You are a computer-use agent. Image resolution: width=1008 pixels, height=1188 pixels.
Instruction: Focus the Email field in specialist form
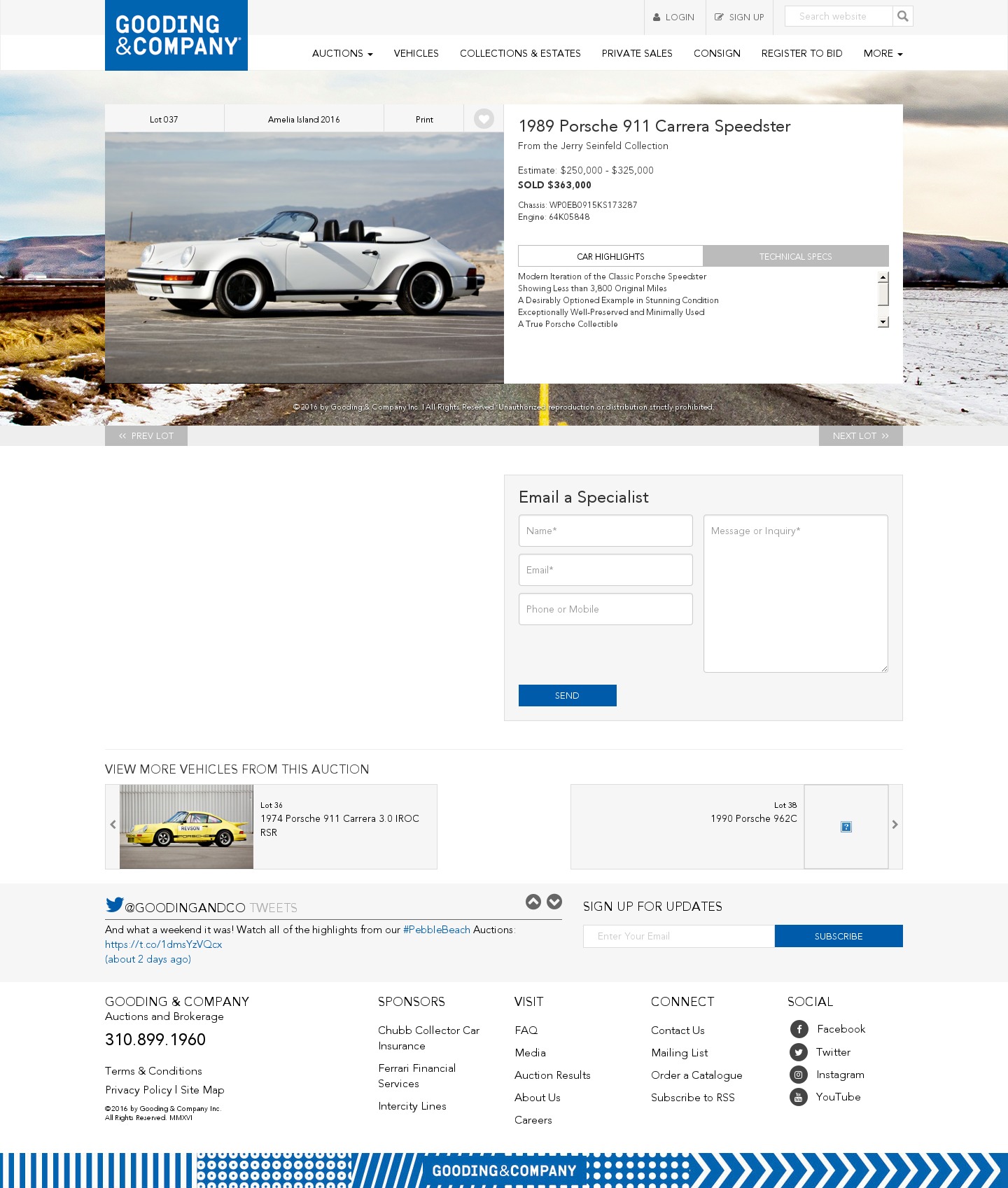(x=605, y=570)
